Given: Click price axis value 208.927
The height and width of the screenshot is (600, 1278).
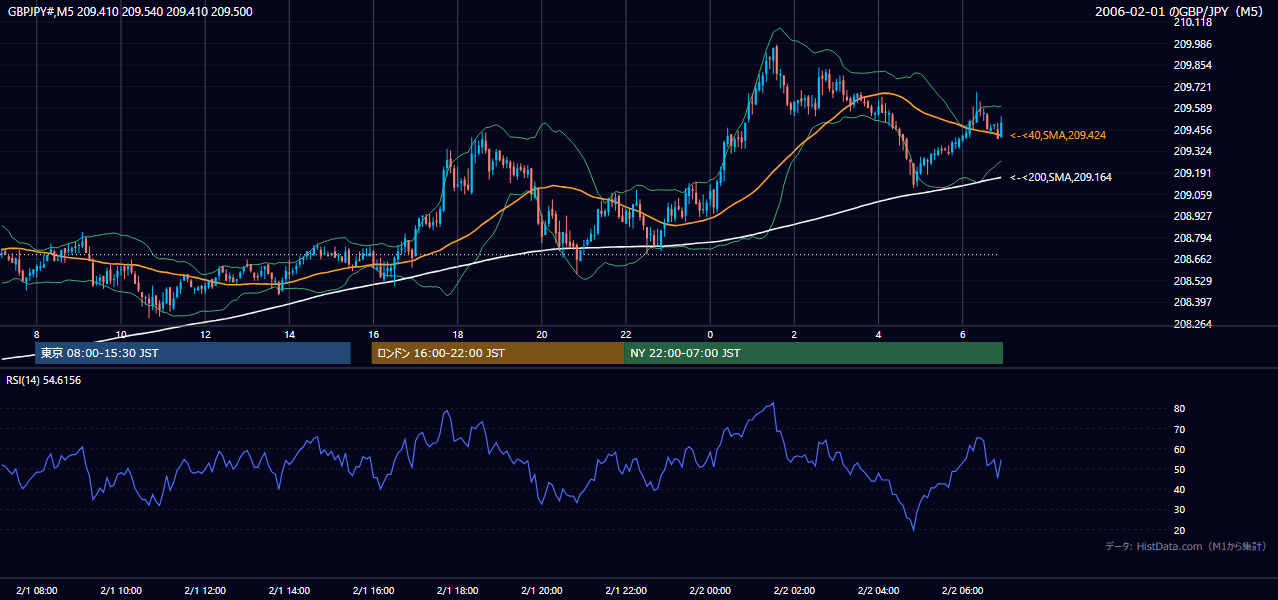Looking at the screenshot, I should tap(1193, 216).
